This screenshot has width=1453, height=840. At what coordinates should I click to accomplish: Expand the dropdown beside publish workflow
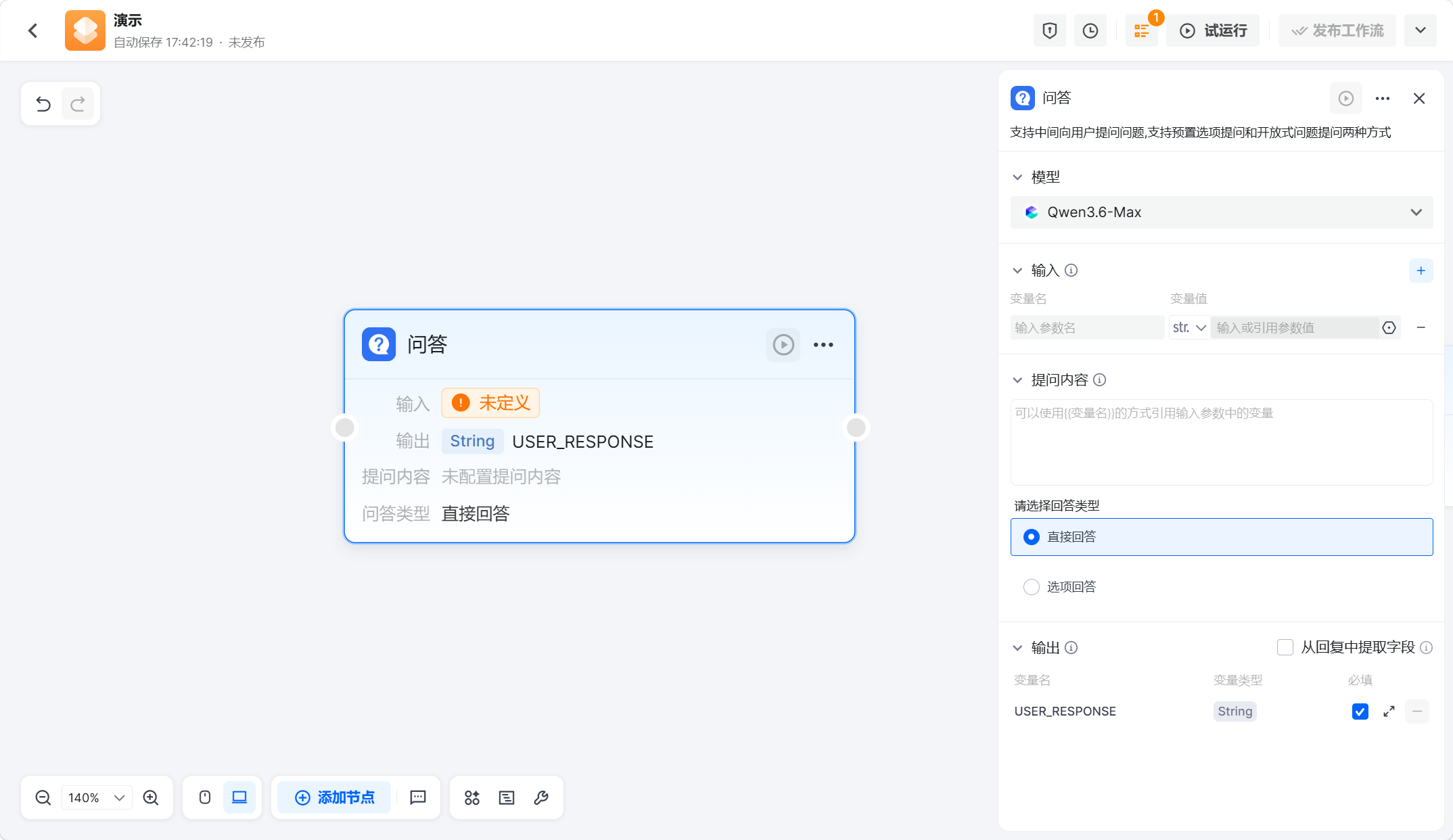coord(1421,30)
